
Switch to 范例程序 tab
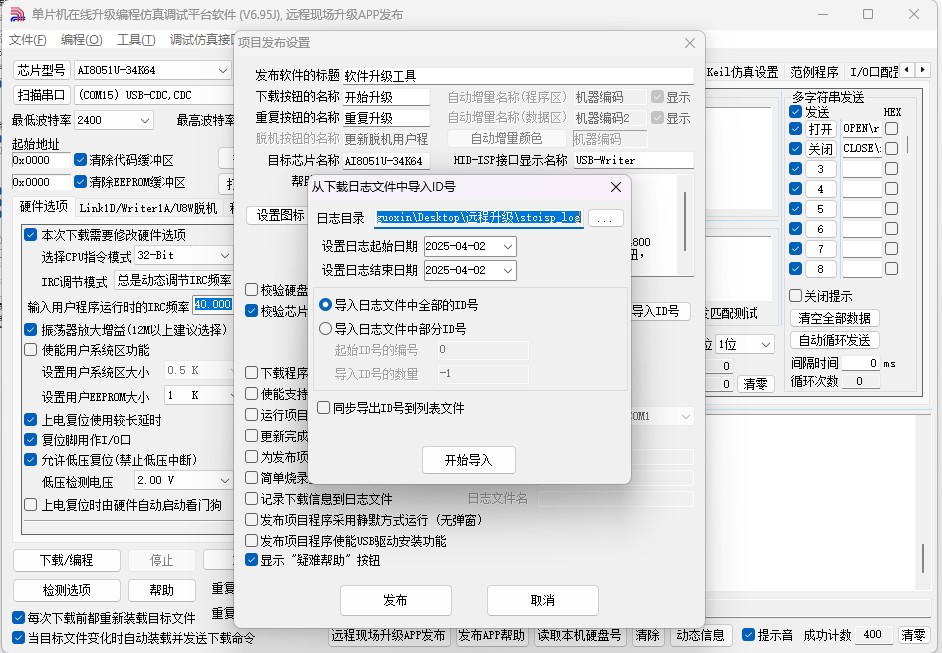coord(814,72)
